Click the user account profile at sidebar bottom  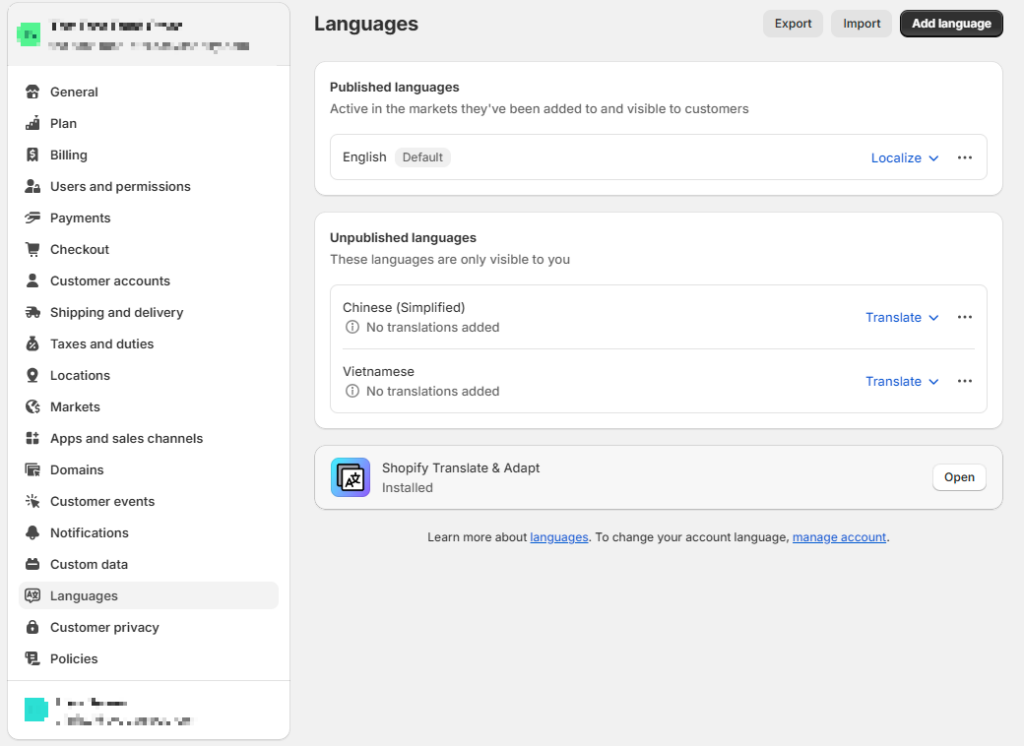pyautogui.click(x=149, y=710)
